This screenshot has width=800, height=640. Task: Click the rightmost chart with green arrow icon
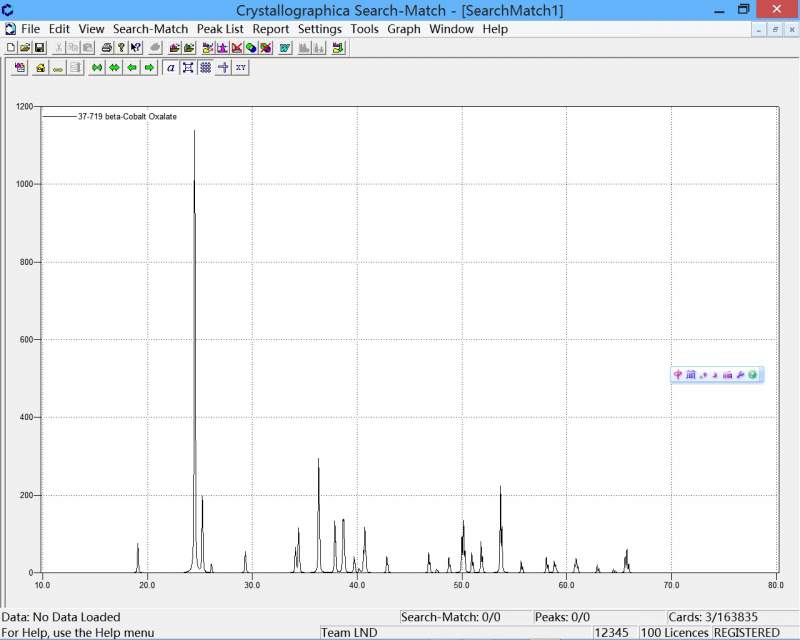tap(338, 48)
